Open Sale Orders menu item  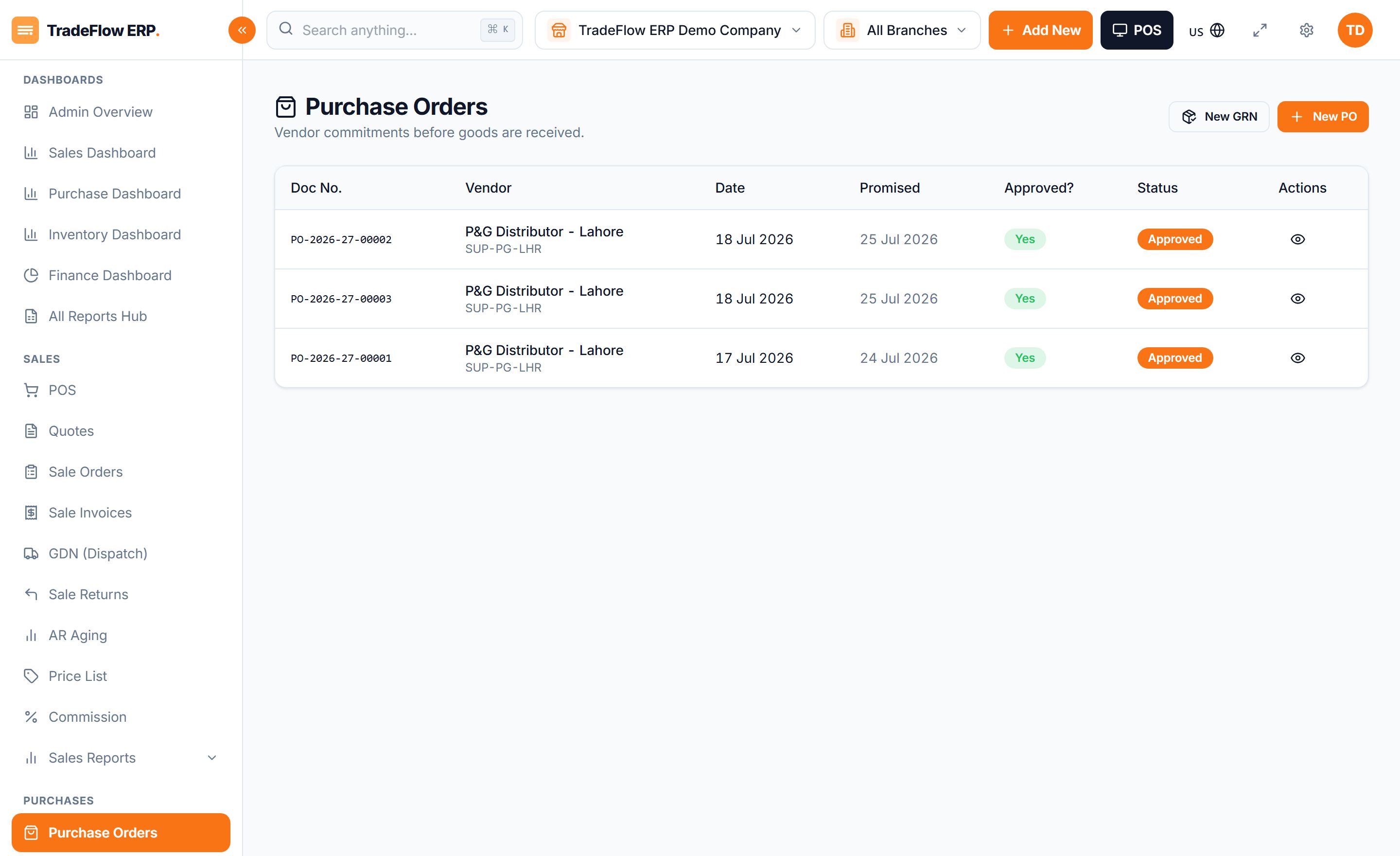tap(121, 472)
